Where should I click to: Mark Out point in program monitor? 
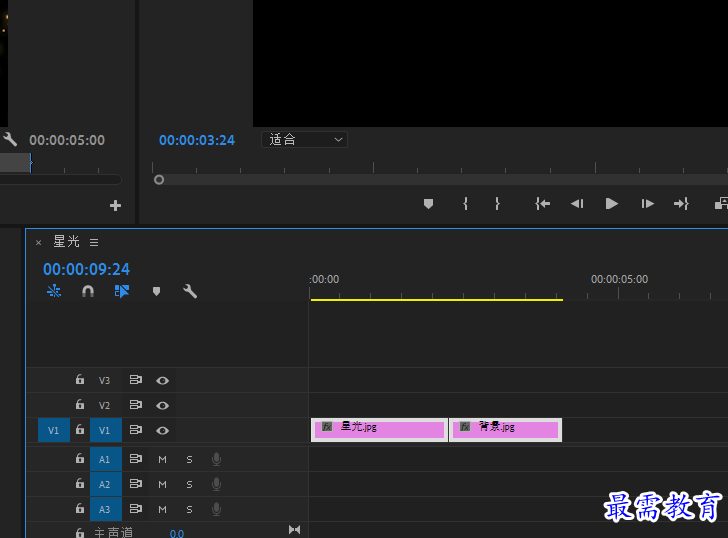pyautogui.click(x=497, y=204)
